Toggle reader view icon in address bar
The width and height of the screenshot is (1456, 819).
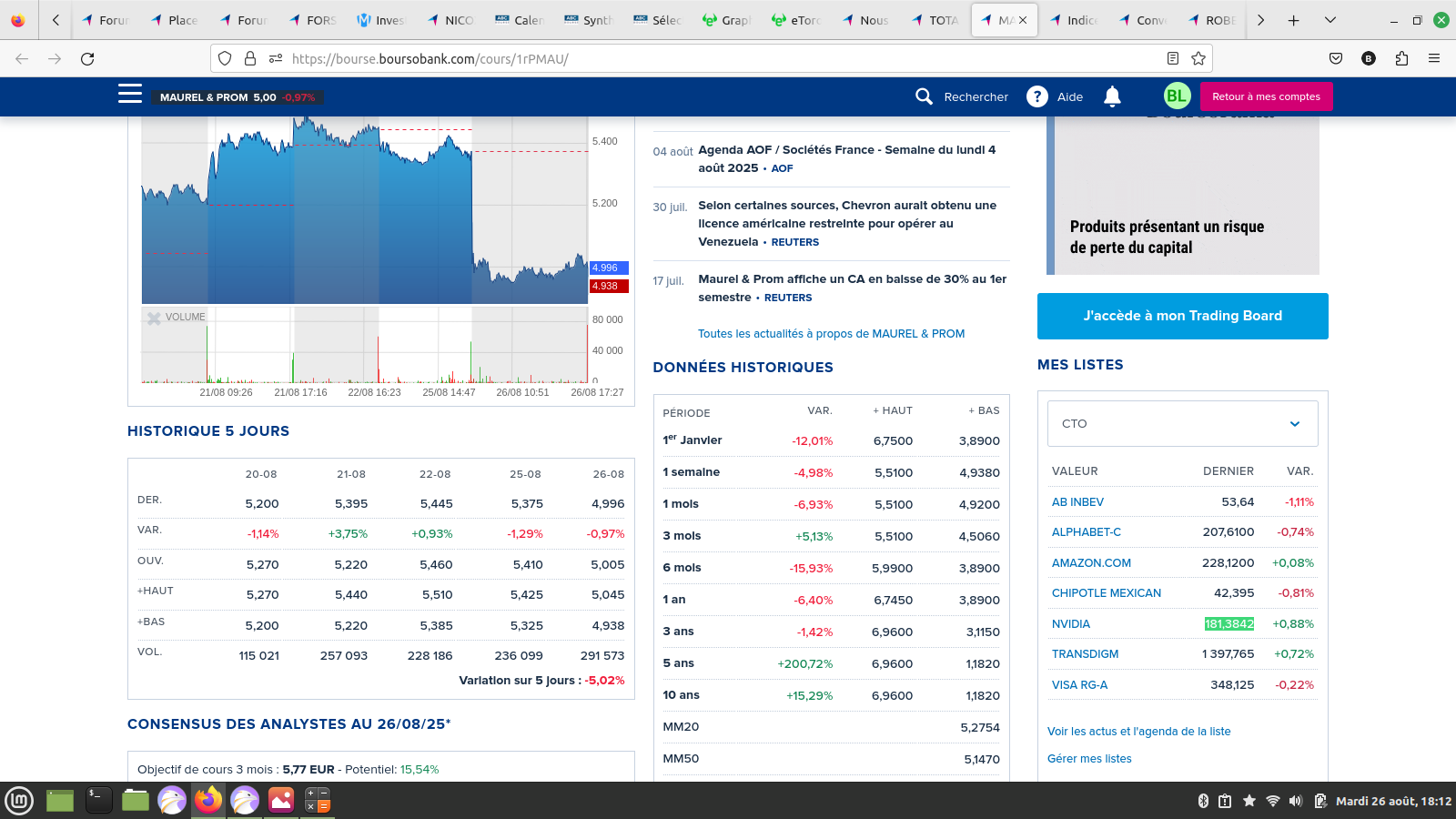tap(1173, 58)
